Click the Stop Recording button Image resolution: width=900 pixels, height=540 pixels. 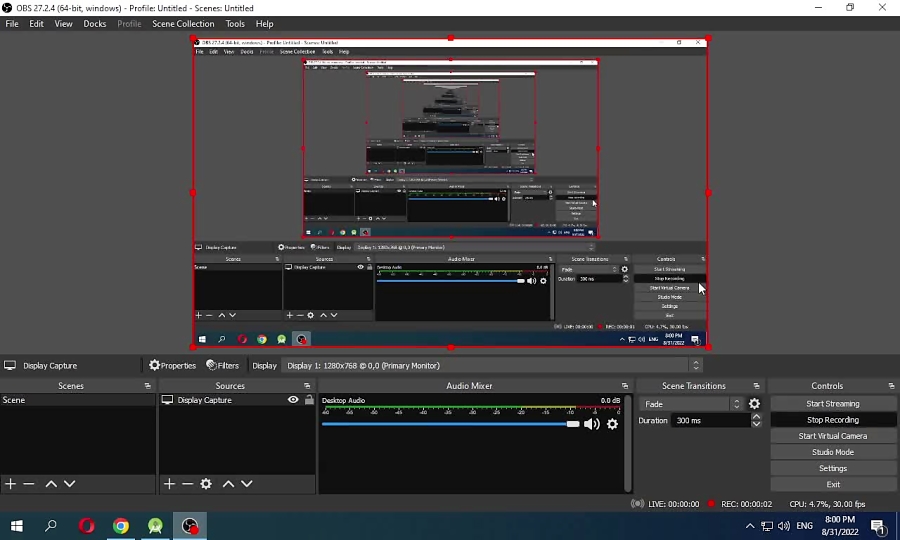pyautogui.click(x=832, y=420)
